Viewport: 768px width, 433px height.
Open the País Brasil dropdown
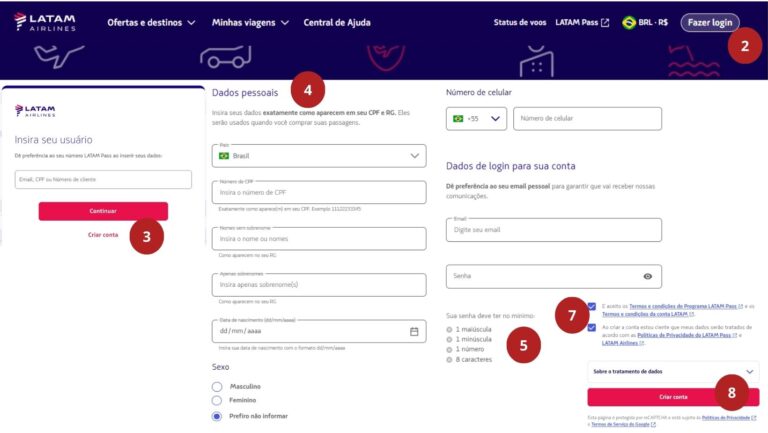point(319,156)
